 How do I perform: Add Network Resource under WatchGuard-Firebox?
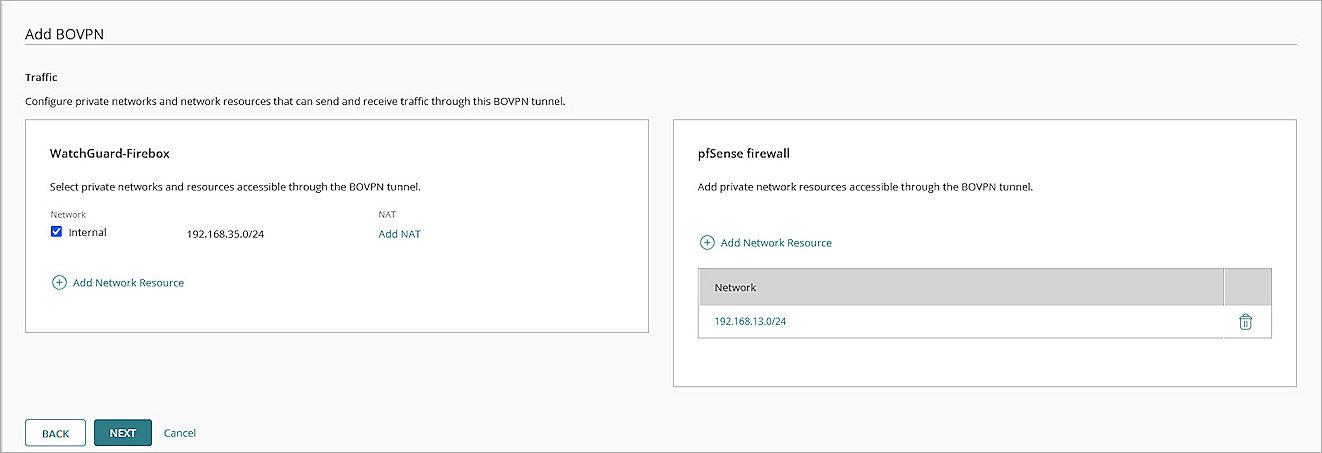click(128, 283)
